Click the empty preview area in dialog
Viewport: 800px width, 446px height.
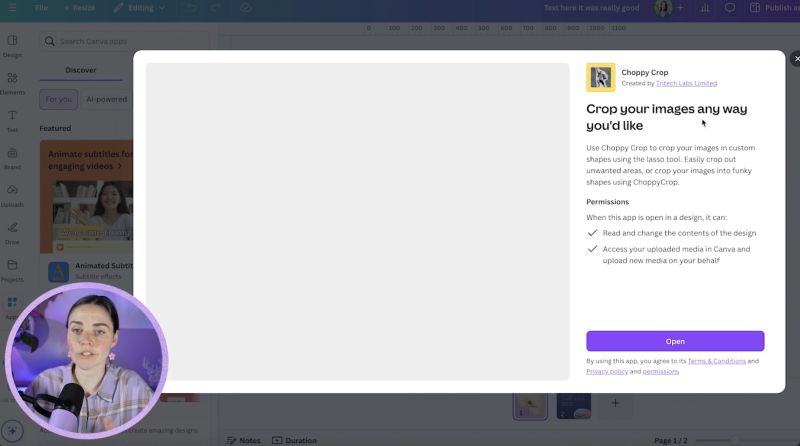point(357,221)
